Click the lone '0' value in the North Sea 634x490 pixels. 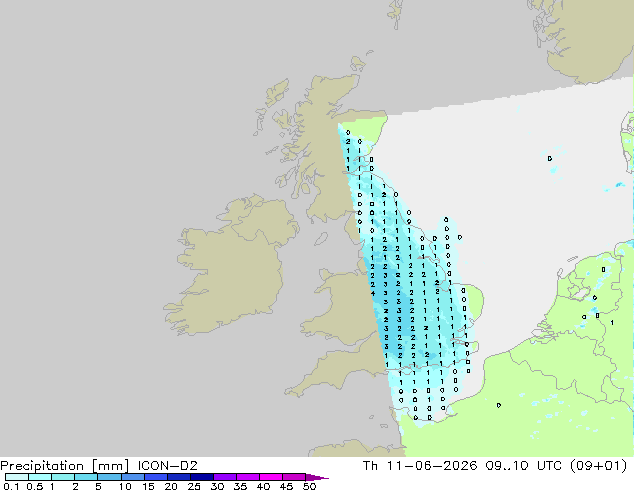pyautogui.click(x=550, y=158)
